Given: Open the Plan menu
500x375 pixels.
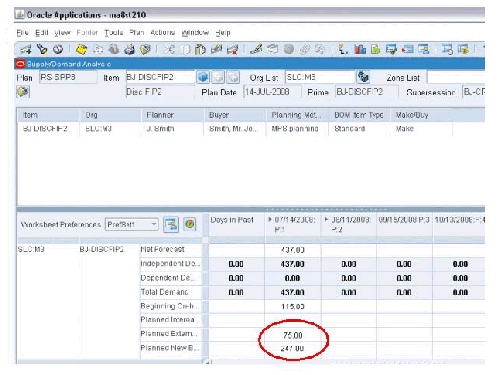Looking at the screenshot, I should click(x=137, y=33).
